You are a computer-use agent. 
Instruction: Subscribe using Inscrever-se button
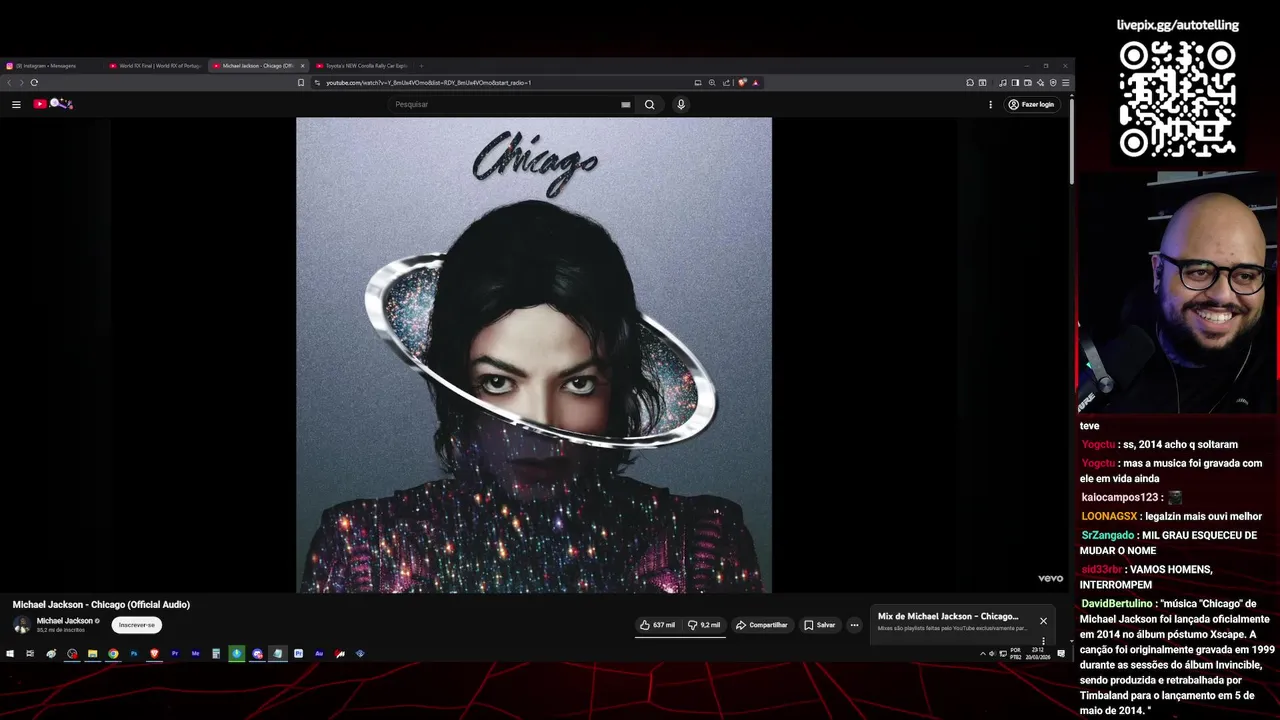click(x=136, y=625)
